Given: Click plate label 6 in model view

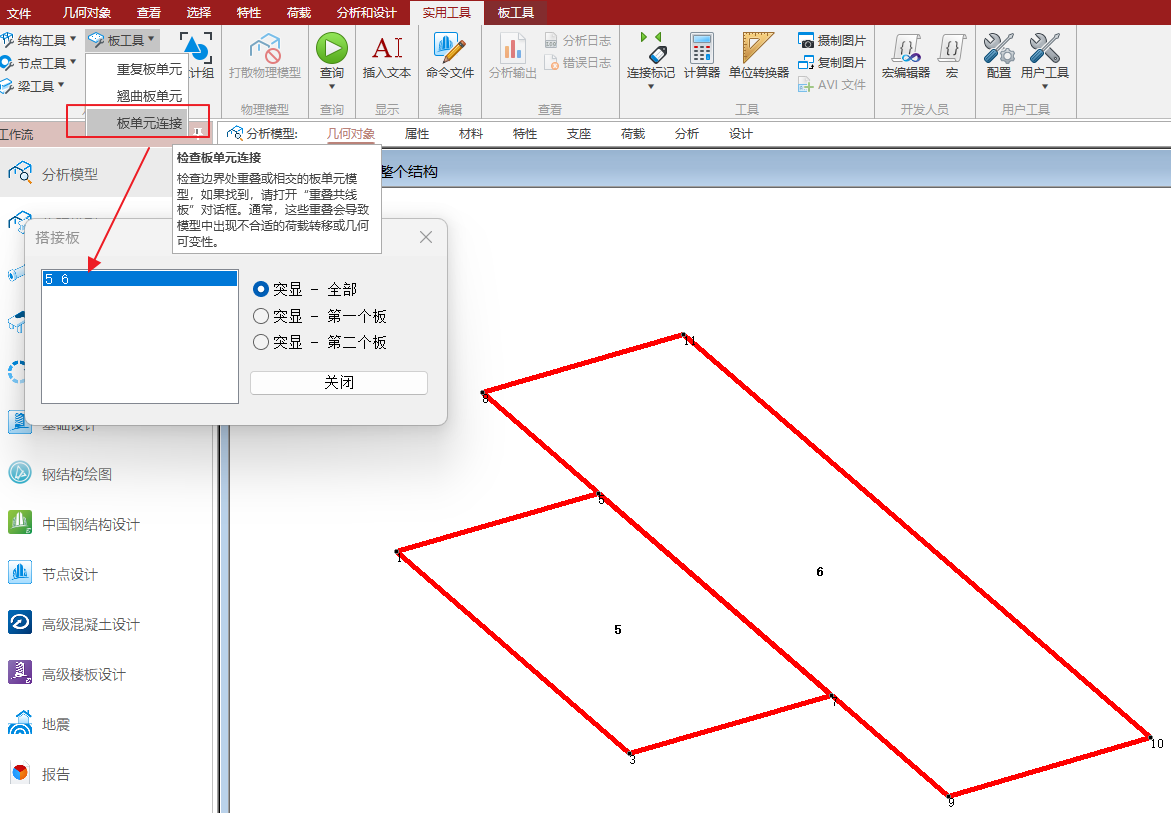Looking at the screenshot, I should 819,572.
